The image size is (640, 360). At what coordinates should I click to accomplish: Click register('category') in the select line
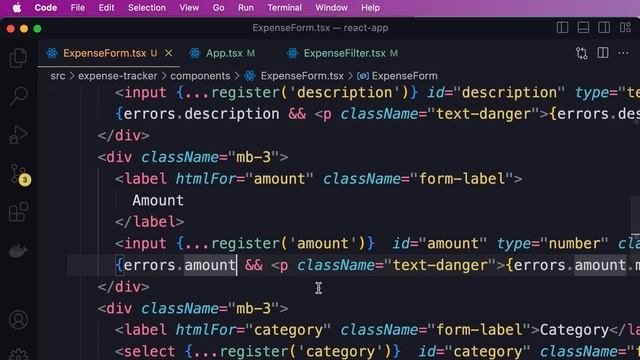pyautogui.click(x=305, y=351)
